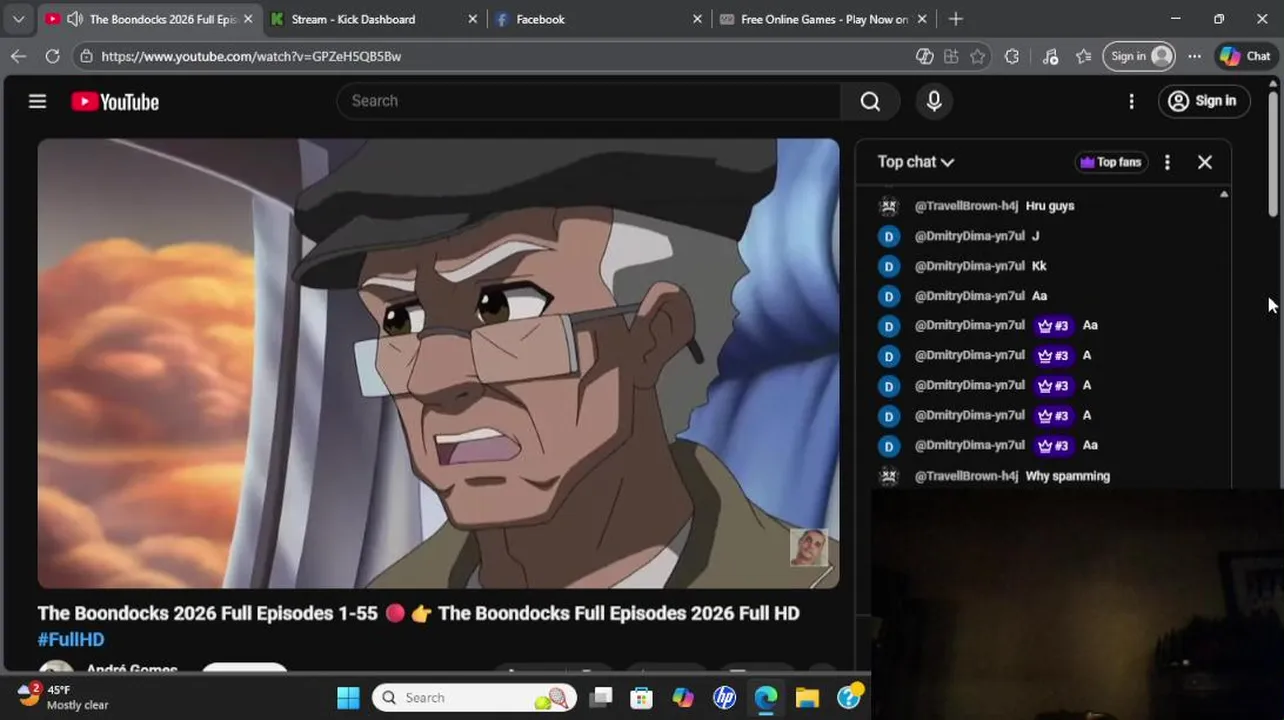Click @DmitryDima-yn7ul on the Kk message
This screenshot has width=1284, height=720.
coord(969,266)
